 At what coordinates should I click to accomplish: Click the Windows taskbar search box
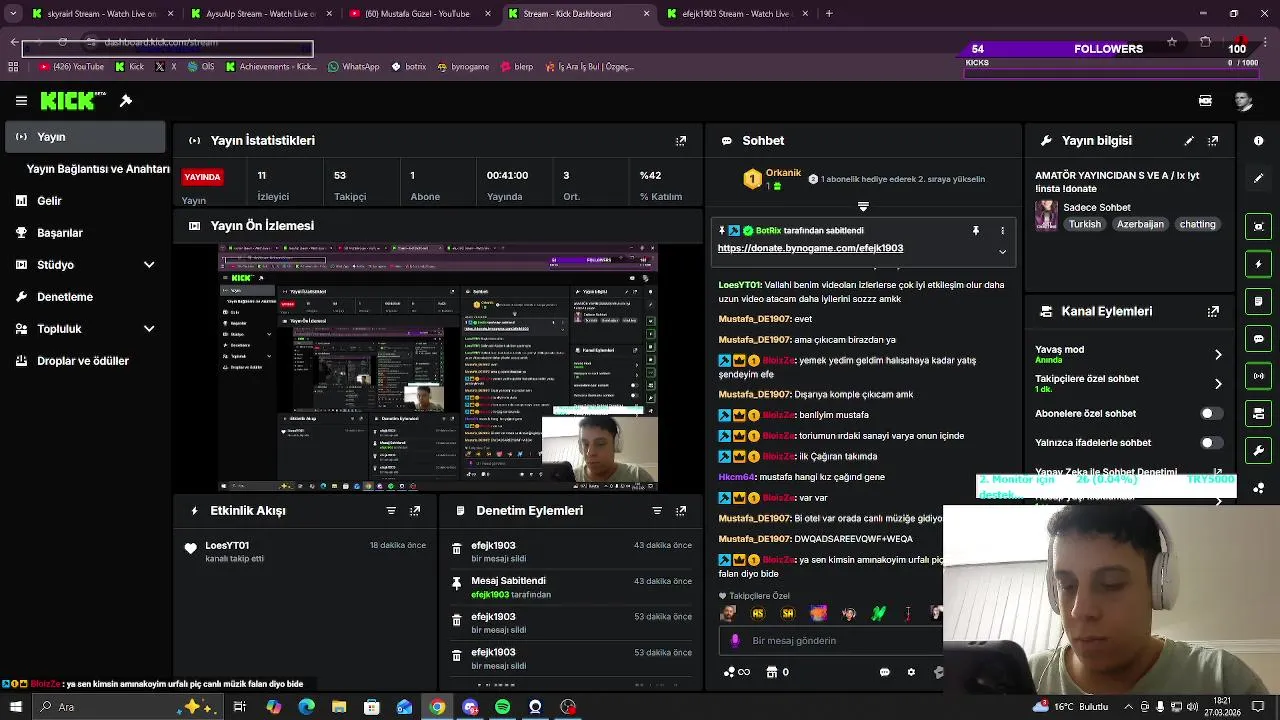click(127, 707)
